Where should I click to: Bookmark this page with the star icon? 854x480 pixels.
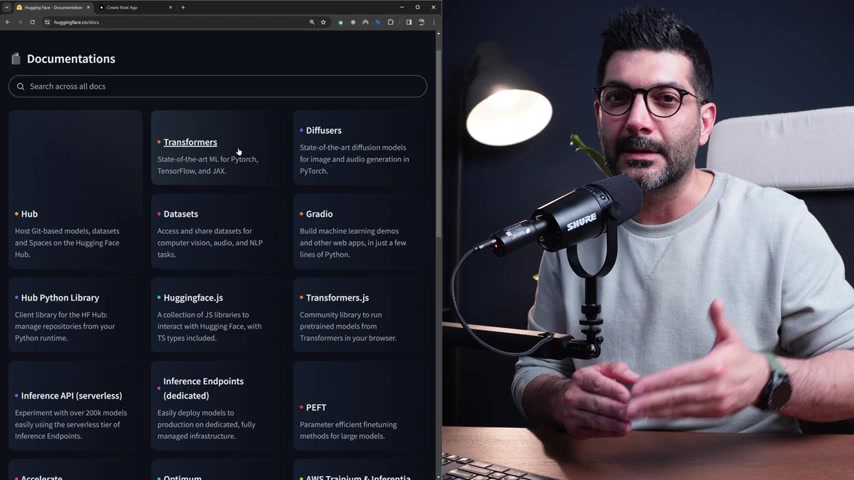(324, 22)
